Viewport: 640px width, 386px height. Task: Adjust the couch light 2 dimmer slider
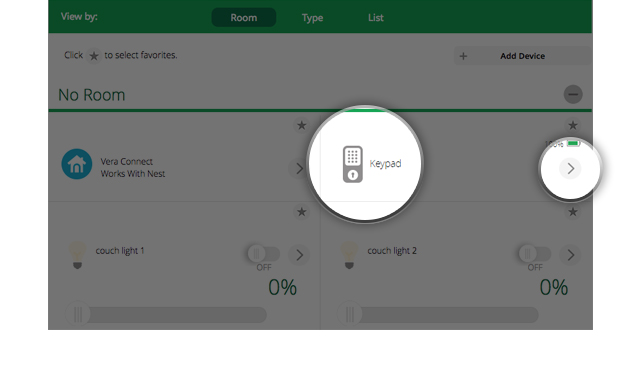tap(438, 315)
